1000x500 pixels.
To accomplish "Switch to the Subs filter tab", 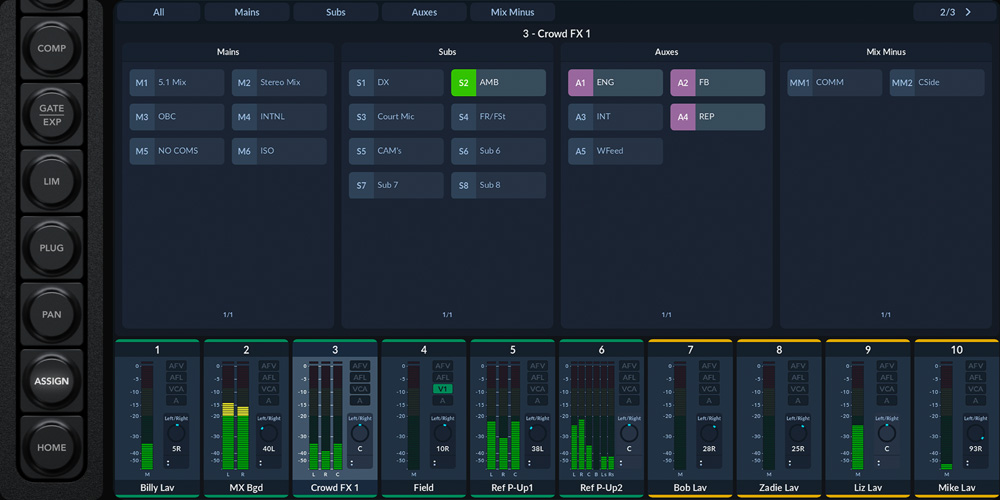I will coord(335,12).
